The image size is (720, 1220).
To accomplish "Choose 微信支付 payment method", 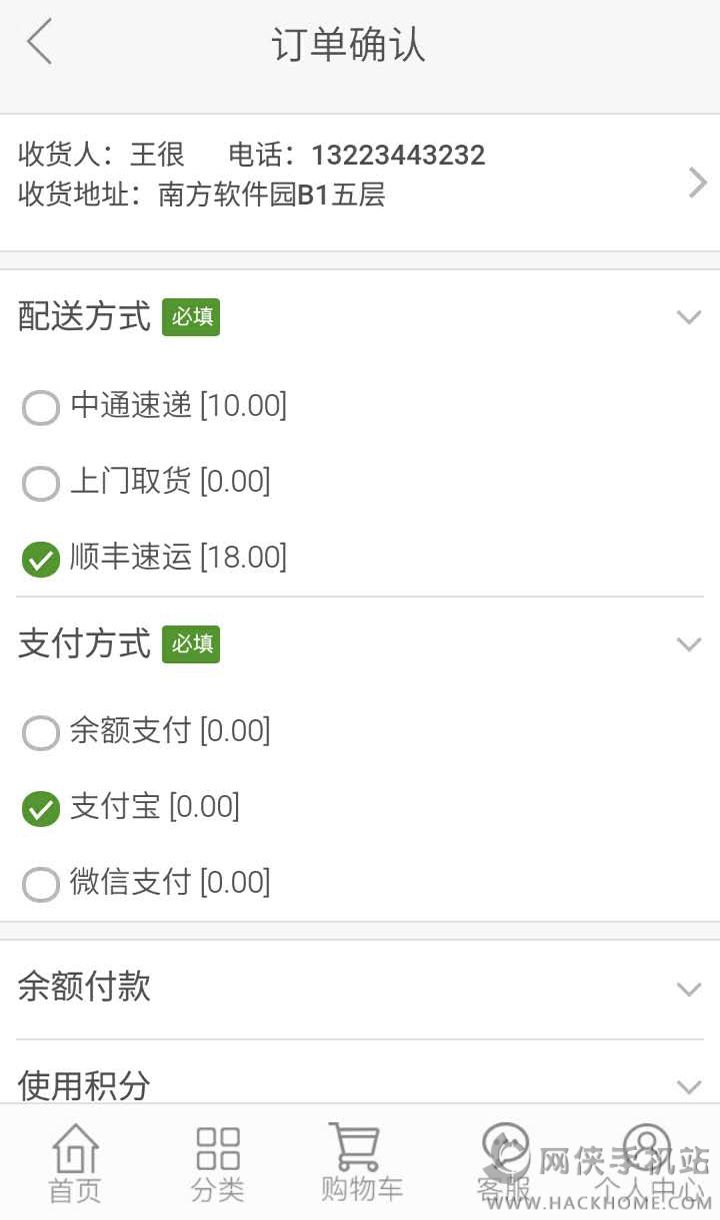I will (x=41, y=884).
